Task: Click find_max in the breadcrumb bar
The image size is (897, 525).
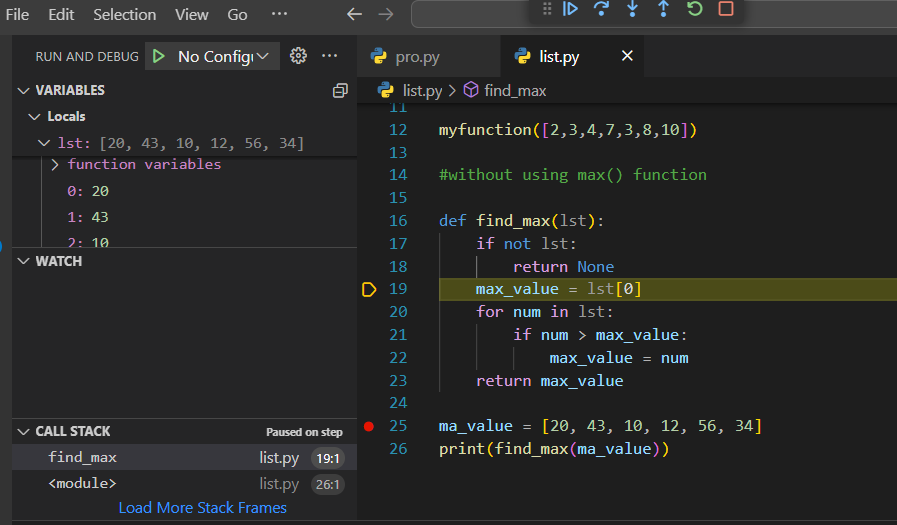Action: pos(514,90)
